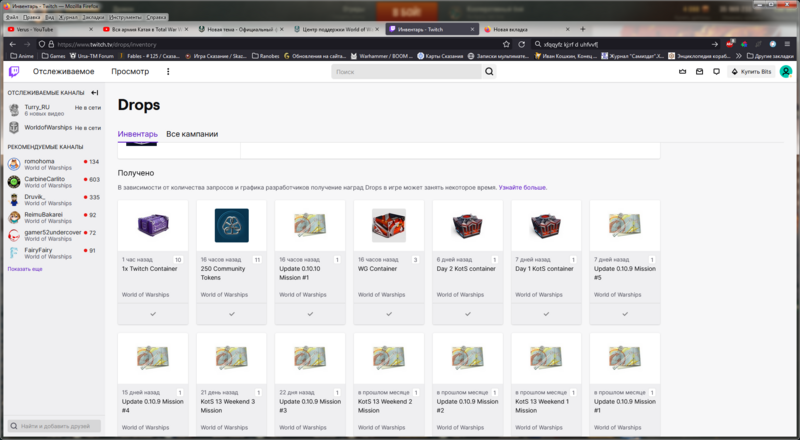Click World of Warships under WG Container
Viewport: 800px width, 440px height.
click(x=381, y=295)
